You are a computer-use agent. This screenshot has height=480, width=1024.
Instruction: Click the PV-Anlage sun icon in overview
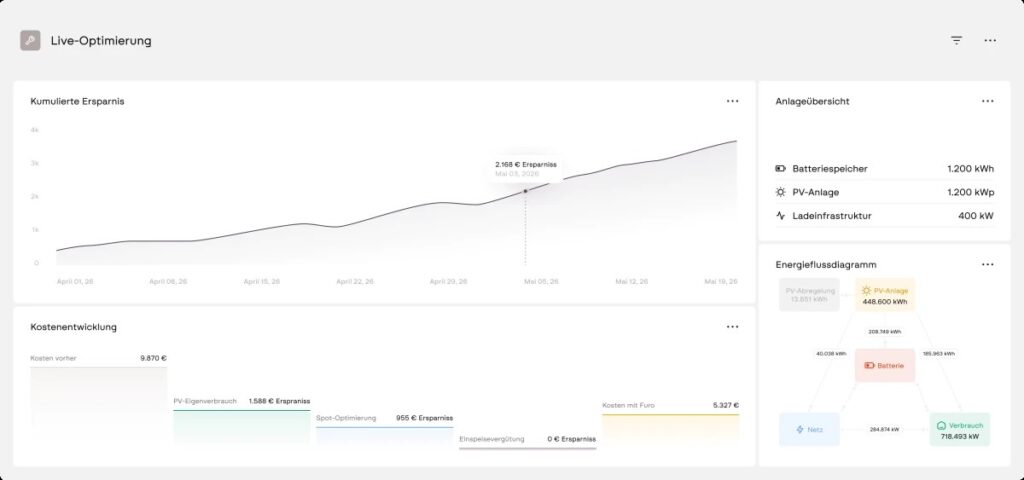pyautogui.click(x=780, y=192)
